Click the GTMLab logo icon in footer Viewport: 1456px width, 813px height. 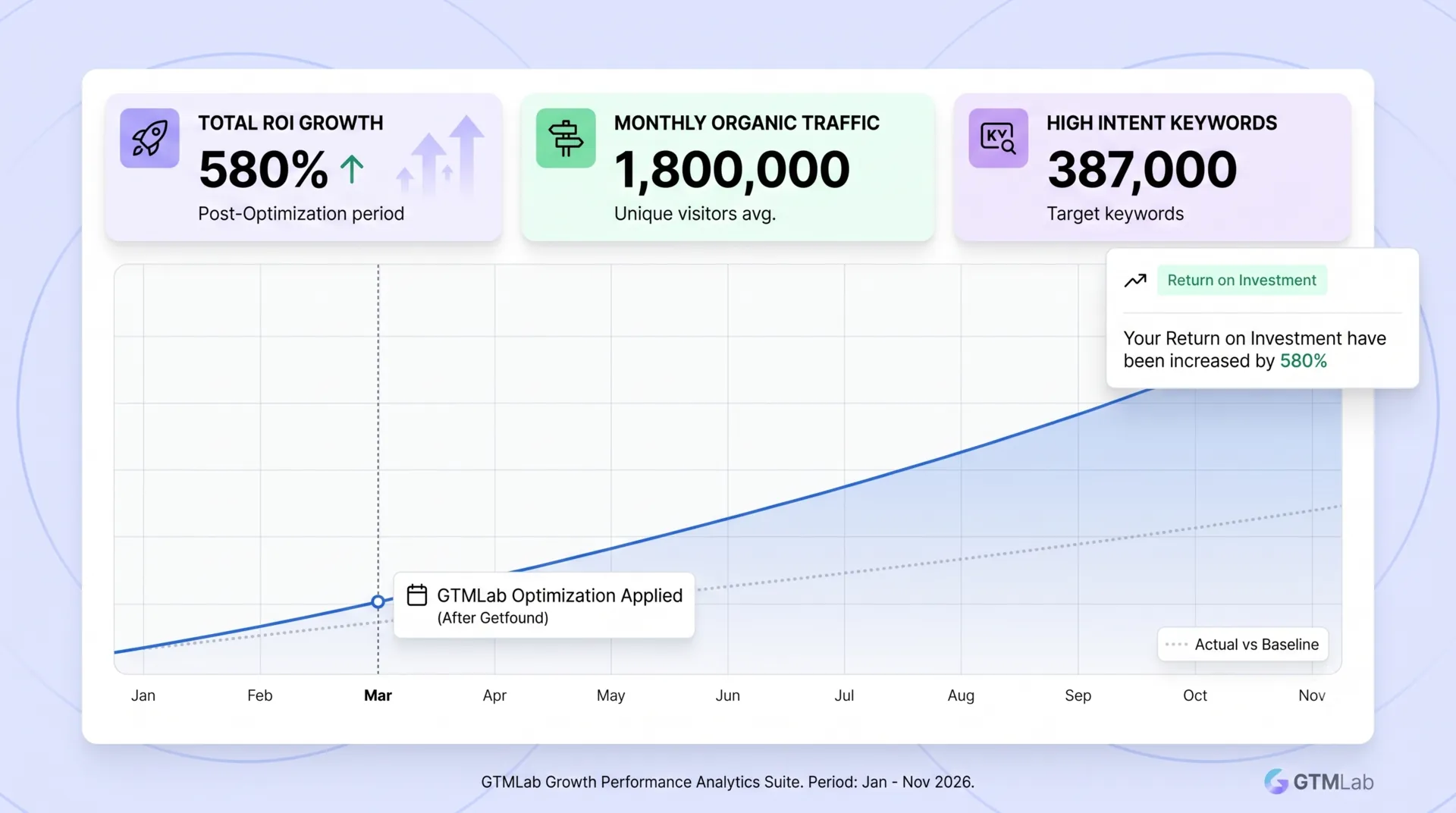pos(1276,781)
